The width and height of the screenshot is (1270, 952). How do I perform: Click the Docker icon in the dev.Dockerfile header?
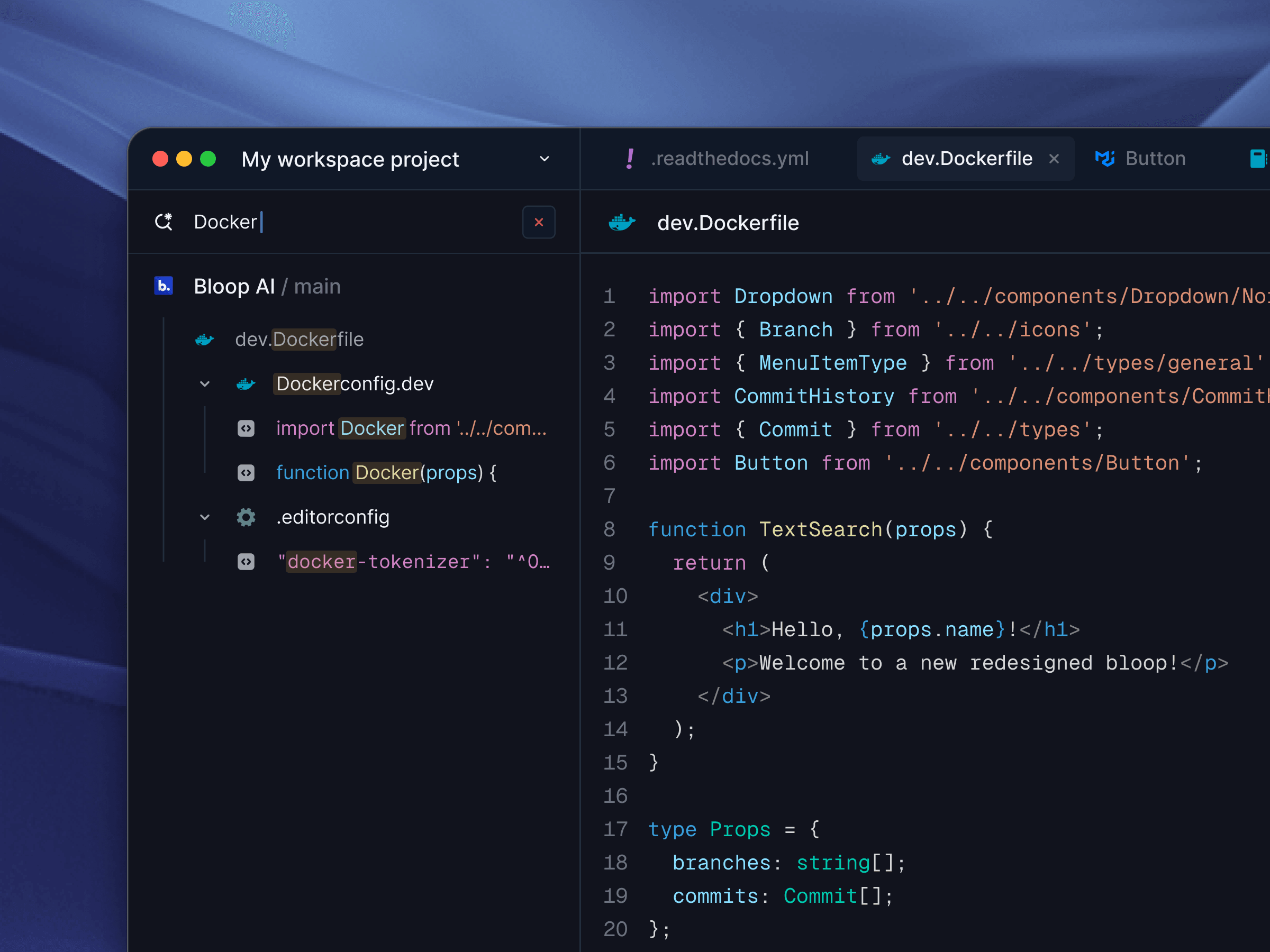[x=622, y=223]
